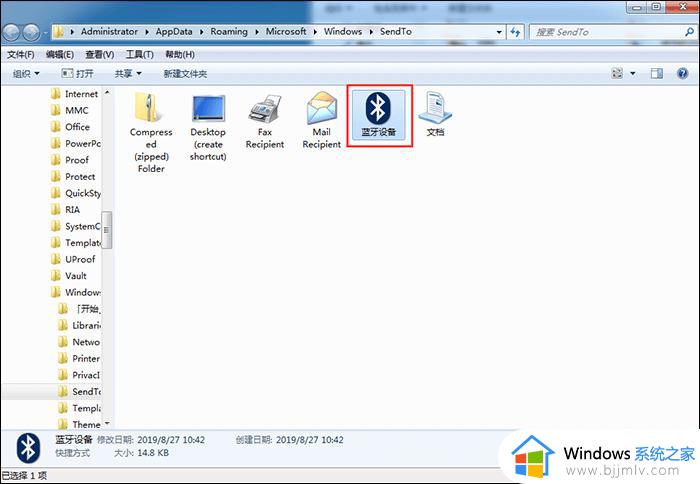Click the tree scrollbar up arrow
The height and width of the screenshot is (484, 700).
click(x=107, y=92)
